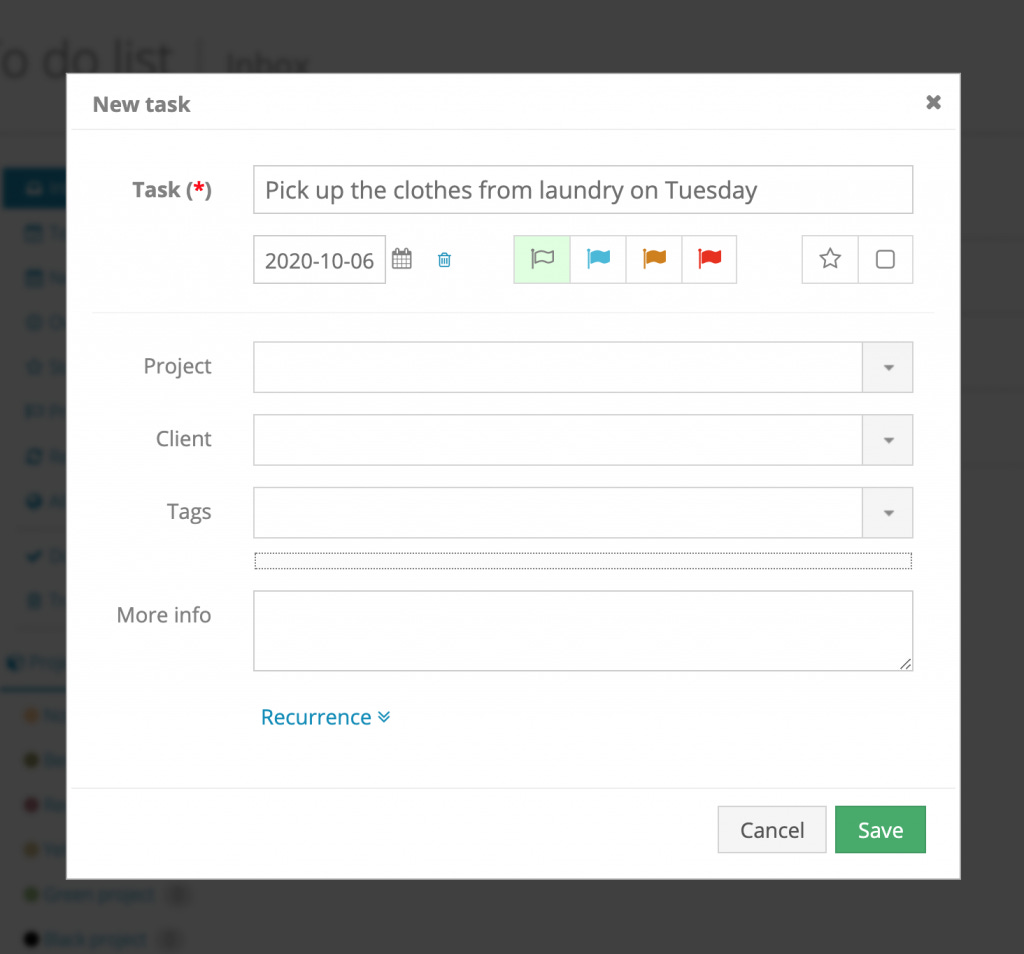1024x954 pixels.
Task: Expand the Recurrence options
Action: [x=325, y=717]
